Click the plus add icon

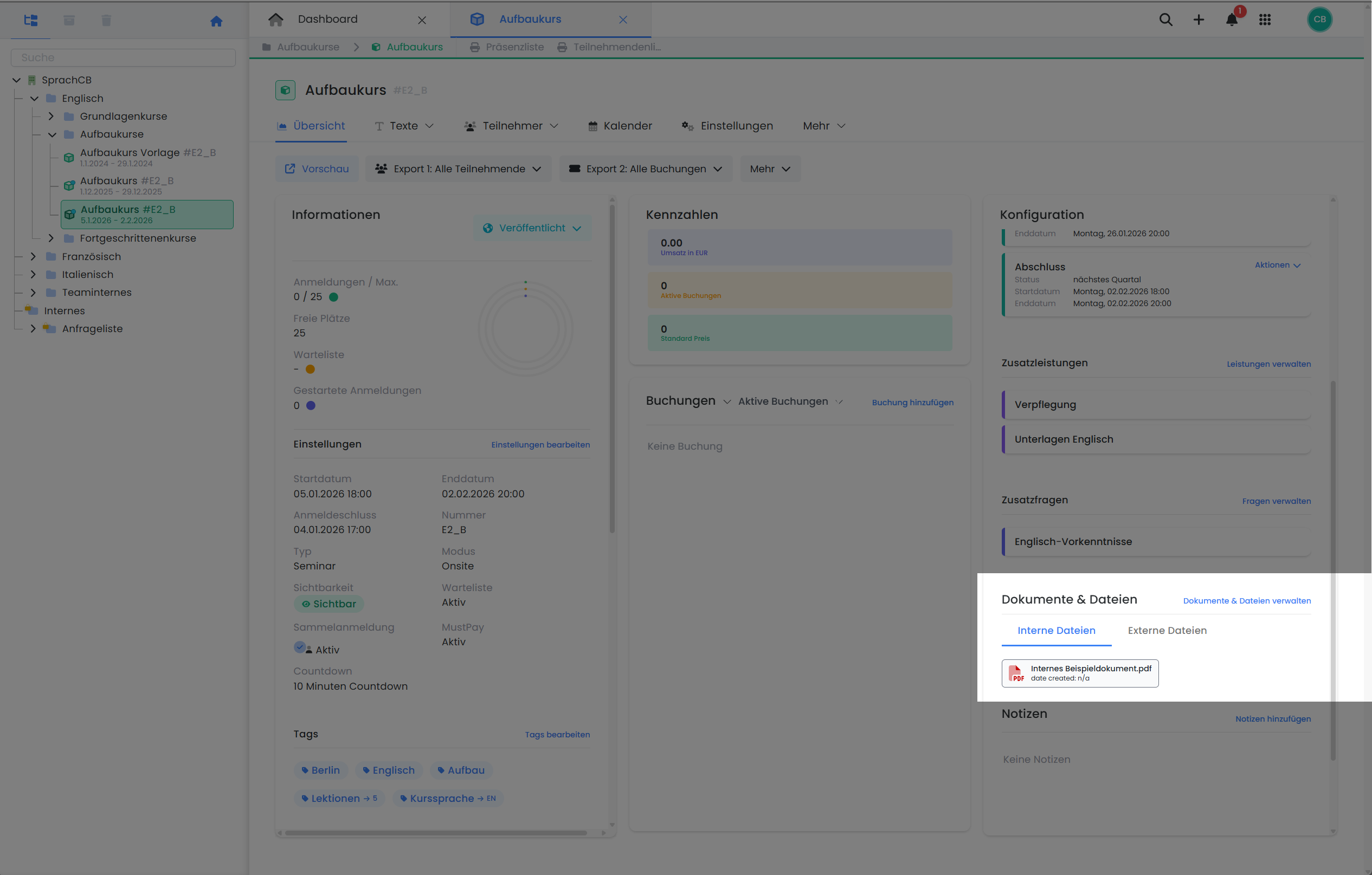[1198, 20]
